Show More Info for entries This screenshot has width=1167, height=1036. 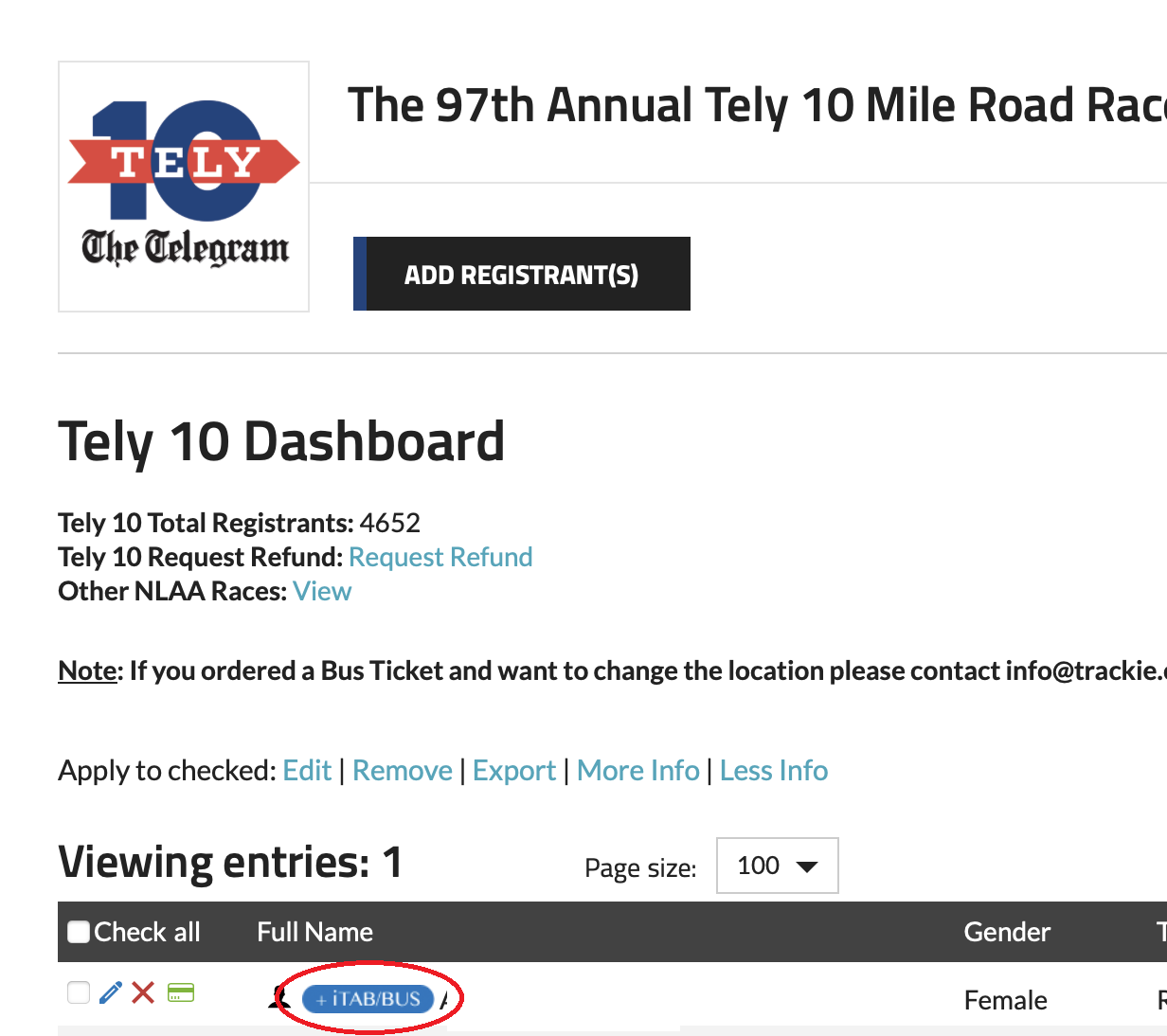(x=638, y=771)
